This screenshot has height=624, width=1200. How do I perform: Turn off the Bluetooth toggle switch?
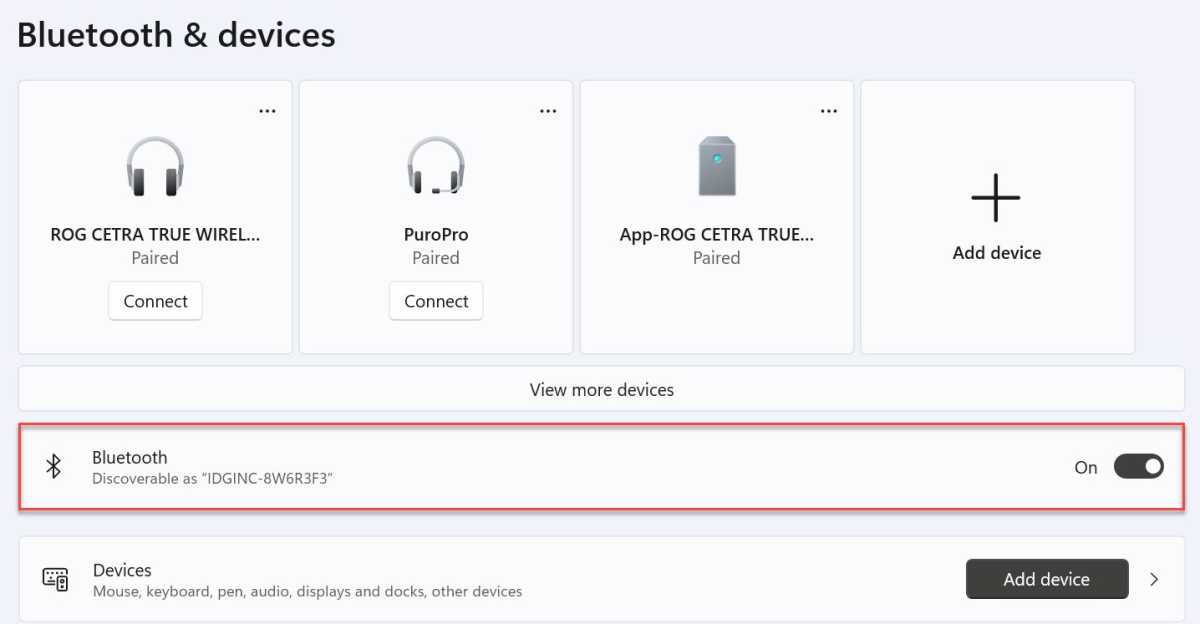click(x=1139, y=467)
